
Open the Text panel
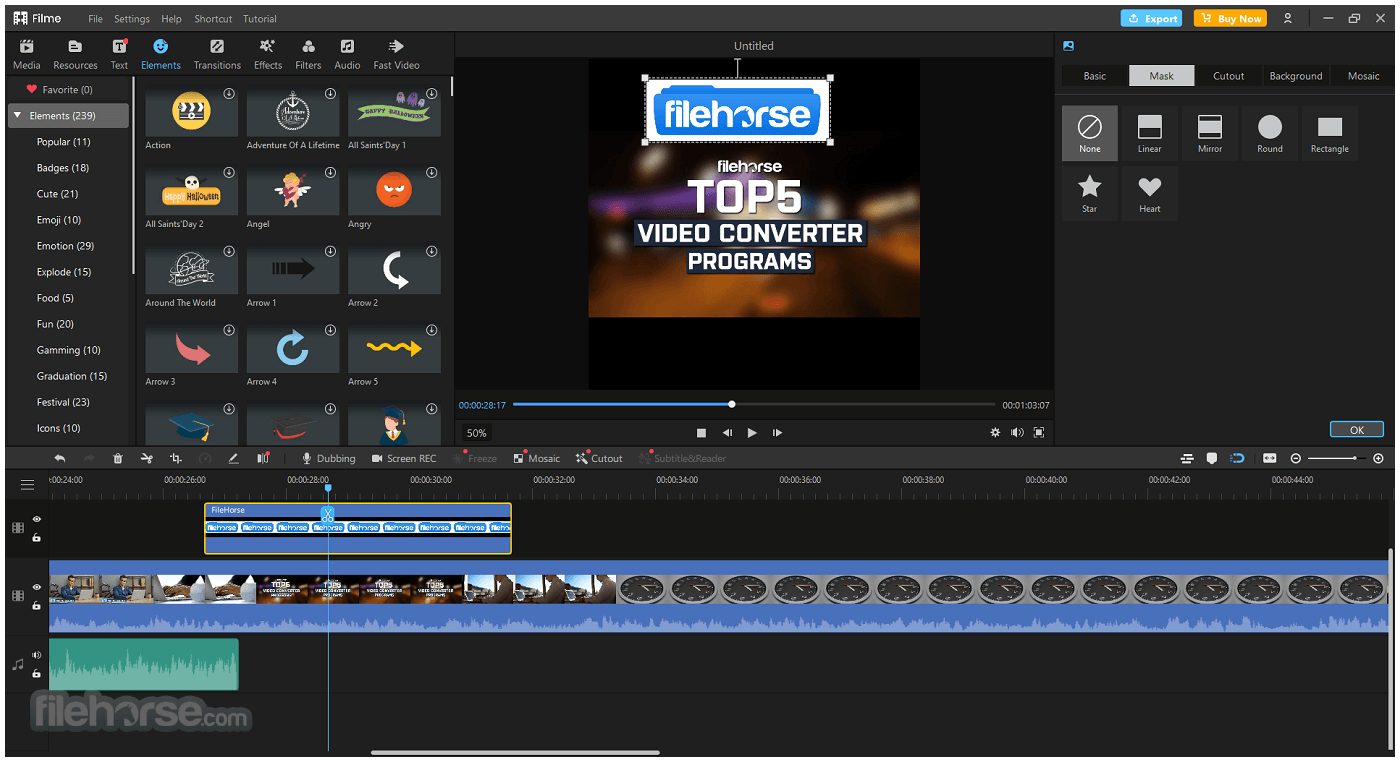(x=119, y=54)
